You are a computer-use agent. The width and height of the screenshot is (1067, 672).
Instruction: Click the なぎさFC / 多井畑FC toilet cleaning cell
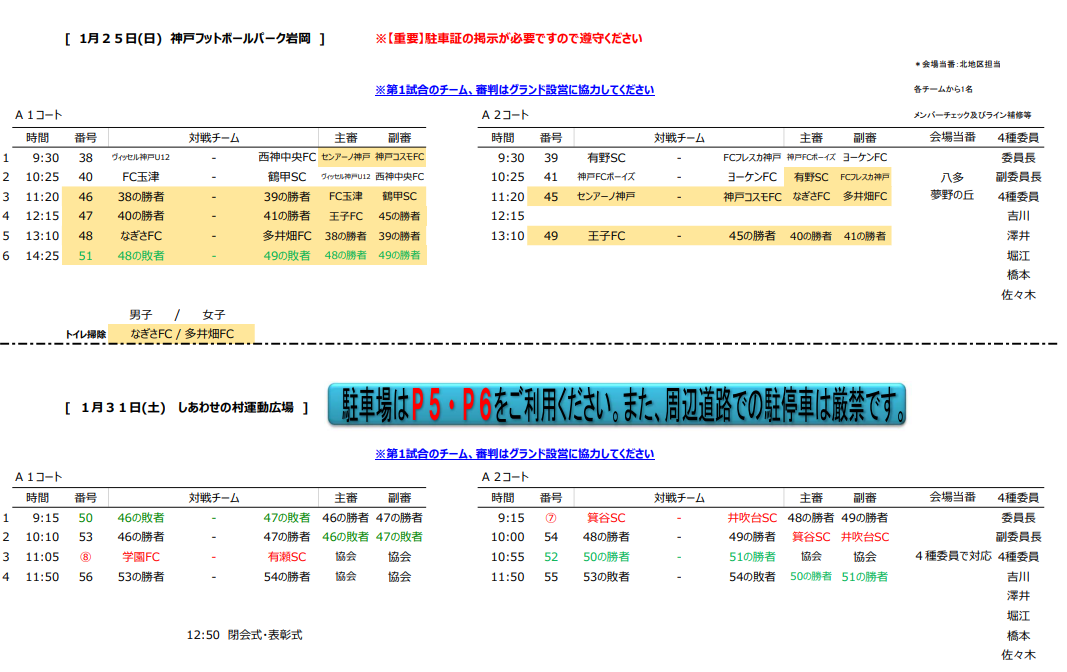tap(182, 334)
